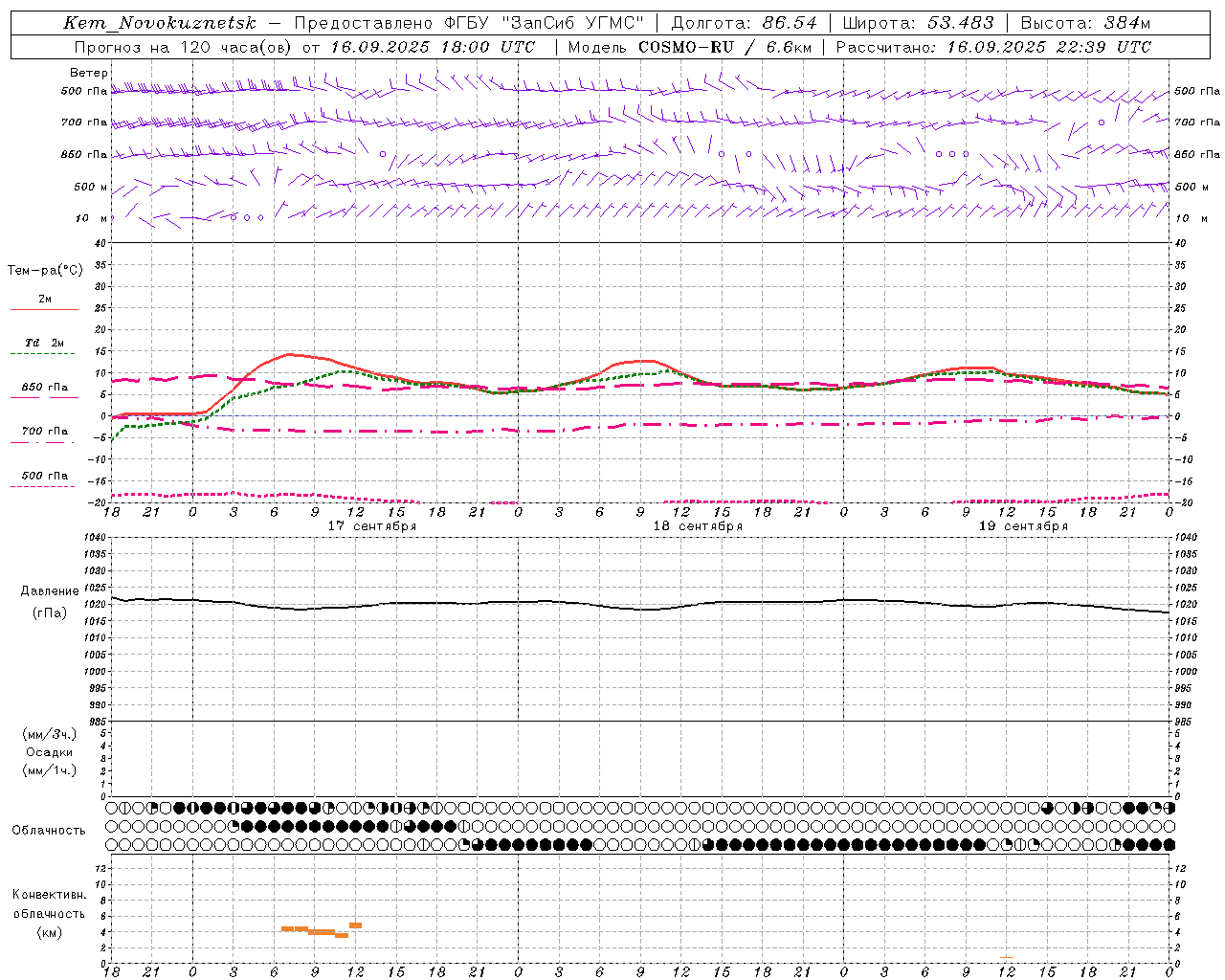This screenshot has height=980, width=1225.
Task: Click the right-side 10 м wind row label
Action: [1192, 218]
